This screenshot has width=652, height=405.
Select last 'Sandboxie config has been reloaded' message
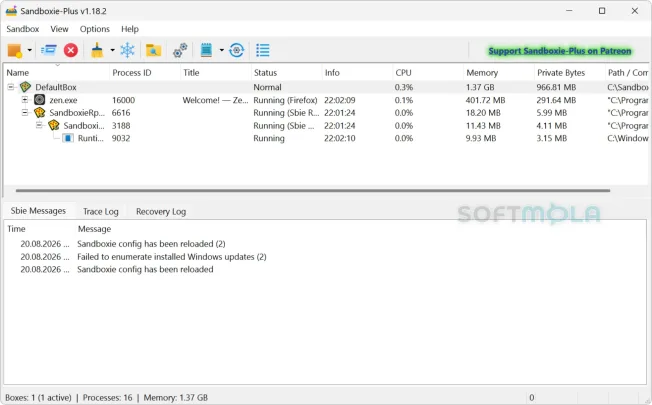click(x=145, y=269)
